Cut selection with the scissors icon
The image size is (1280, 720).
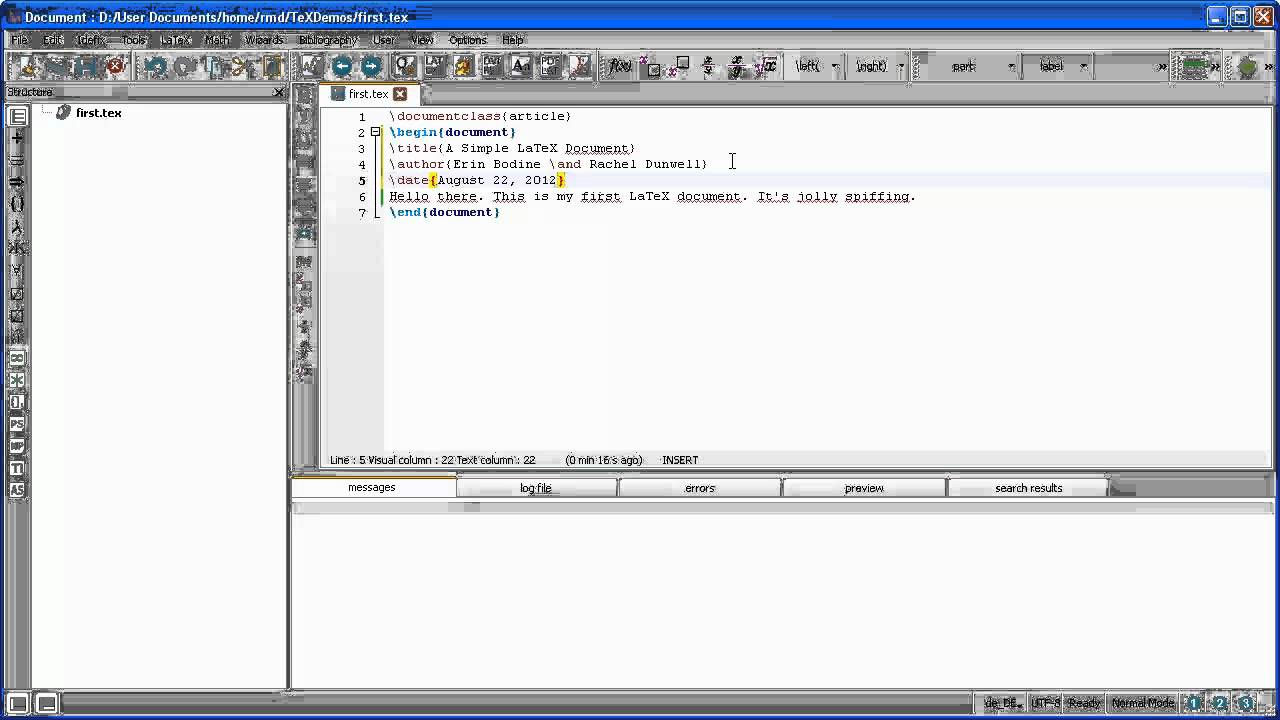pos(243,67)
